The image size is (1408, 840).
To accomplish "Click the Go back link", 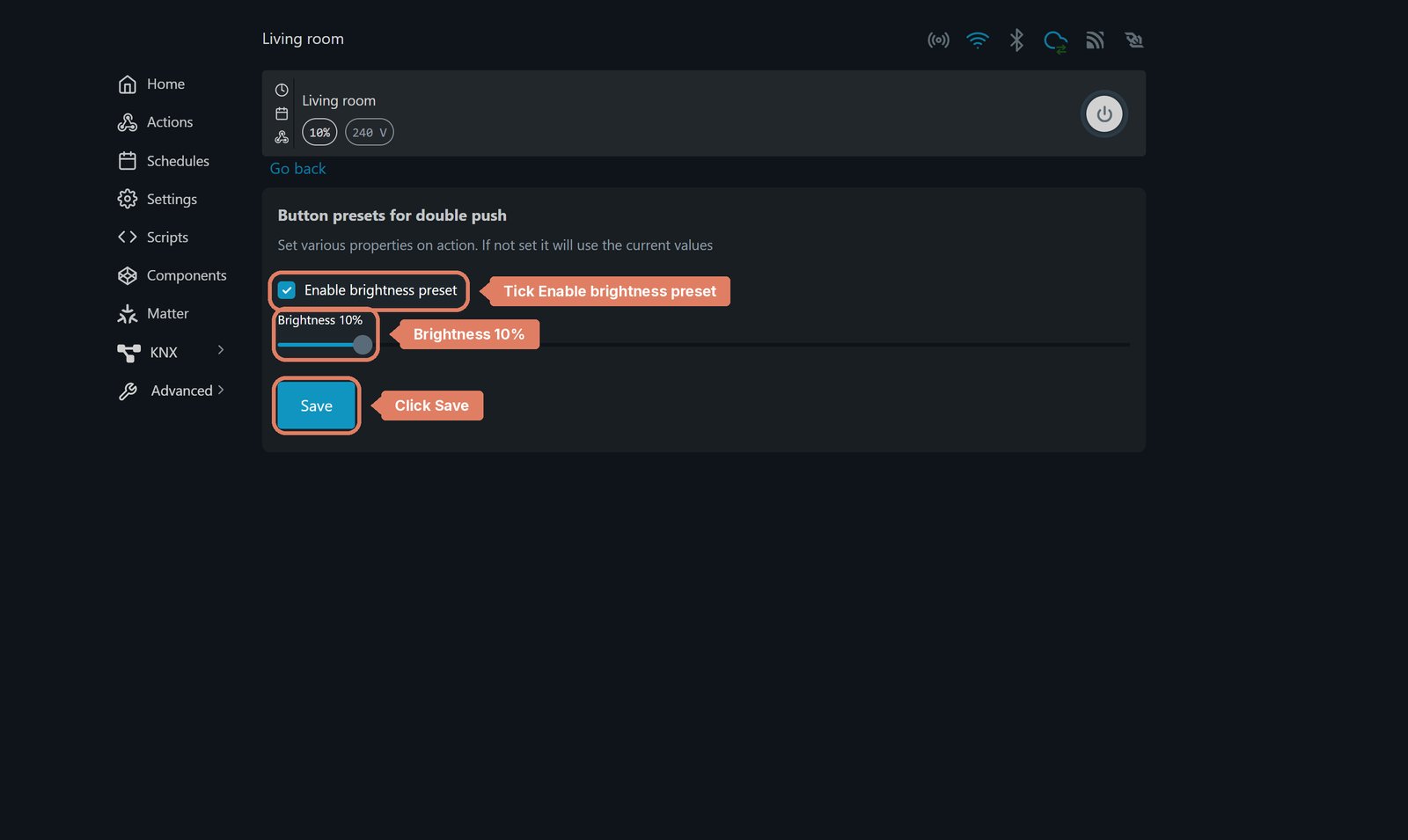I will (297, 169).
